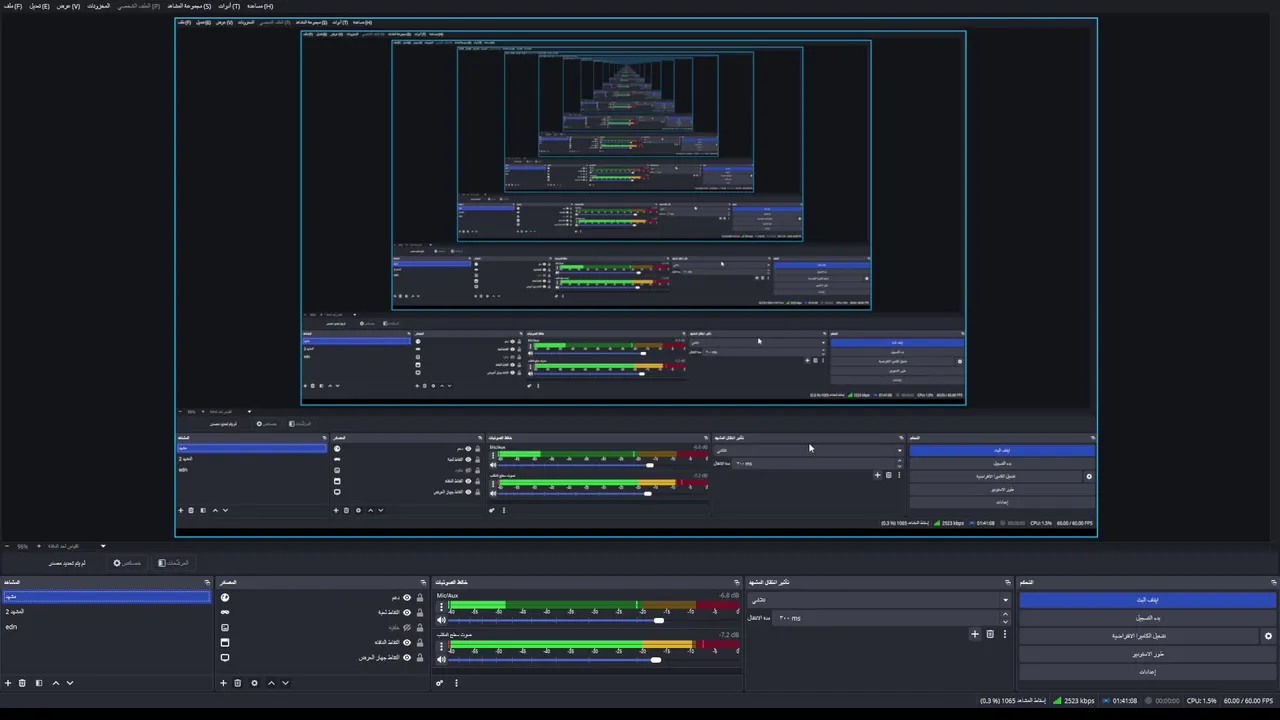The width and height of the screenshot is (1280, 720).
Task: Click the virtual camera button
Action: tap(1139, 636)
